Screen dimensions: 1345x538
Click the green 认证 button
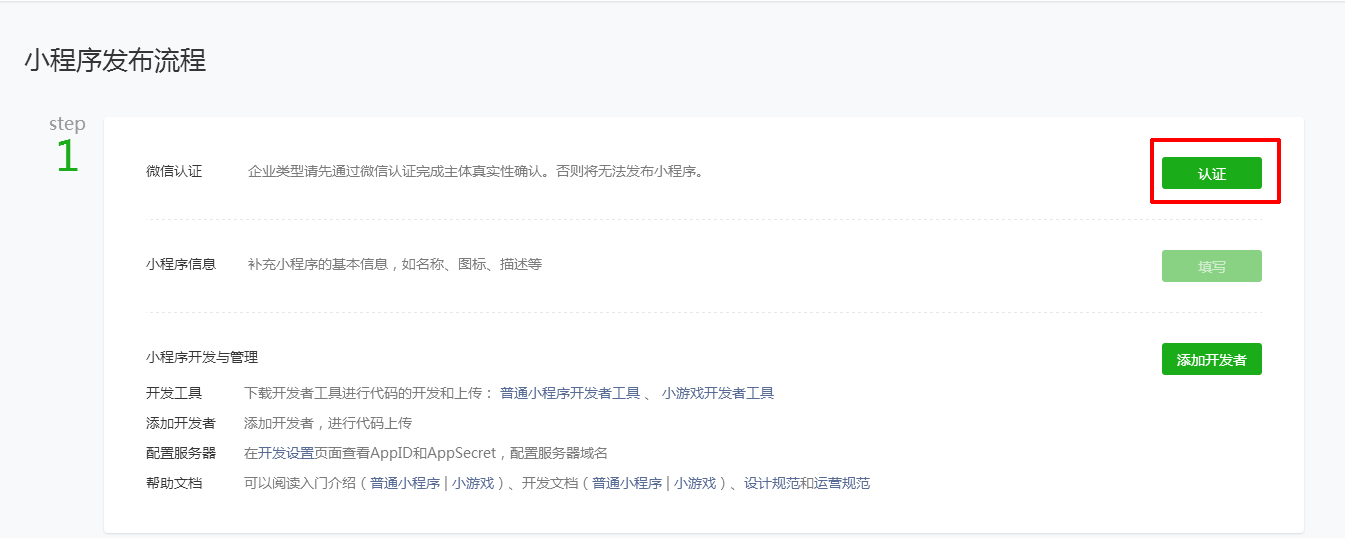[x=1211, y=173]
